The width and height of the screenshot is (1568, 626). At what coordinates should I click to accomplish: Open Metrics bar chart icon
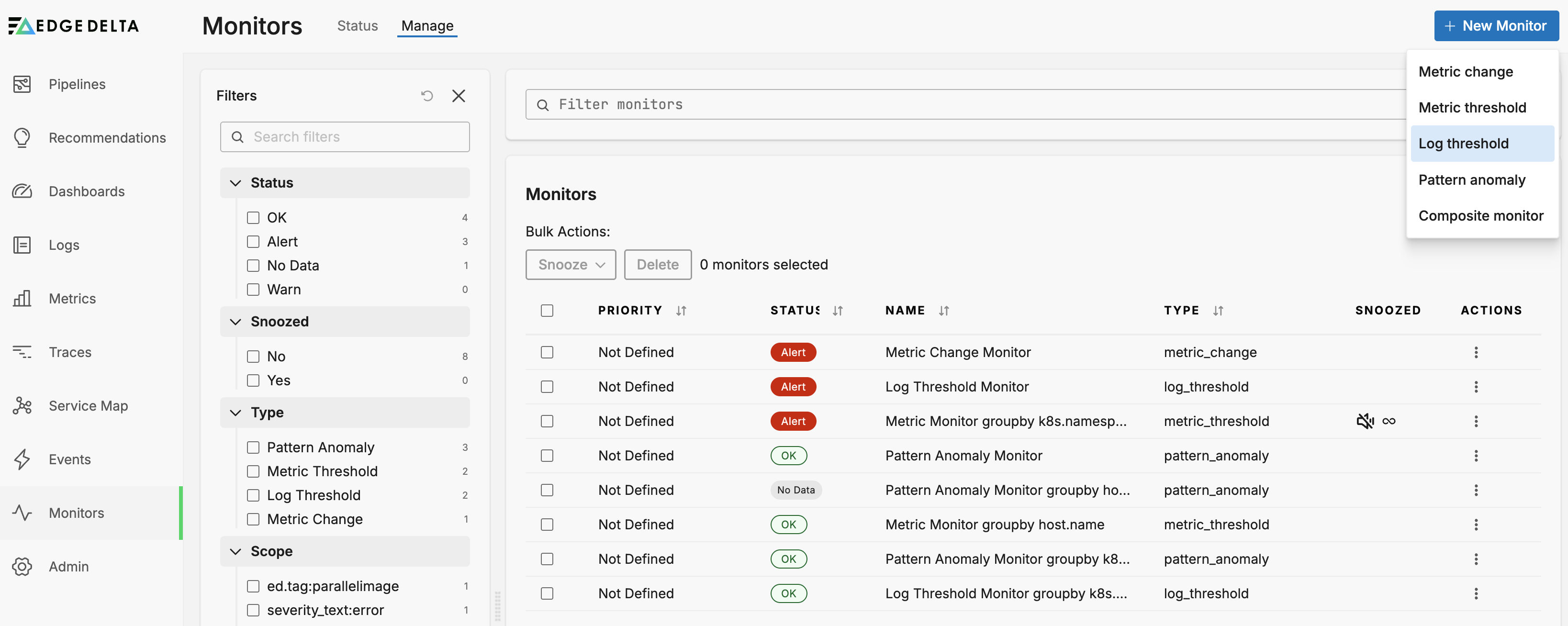click(x=22, y=298)
